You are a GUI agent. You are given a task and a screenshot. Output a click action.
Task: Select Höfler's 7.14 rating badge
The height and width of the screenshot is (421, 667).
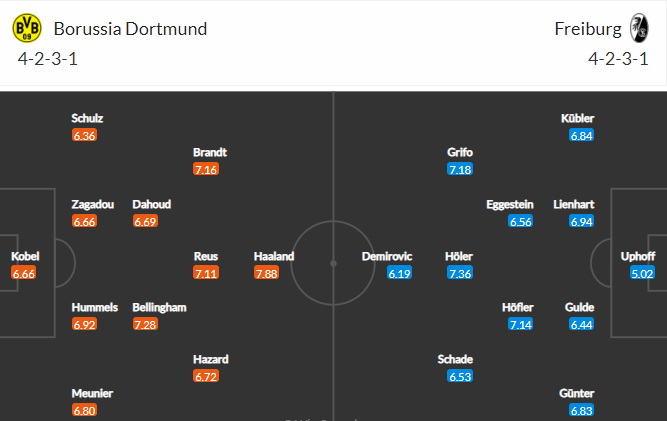click(521, 324)
